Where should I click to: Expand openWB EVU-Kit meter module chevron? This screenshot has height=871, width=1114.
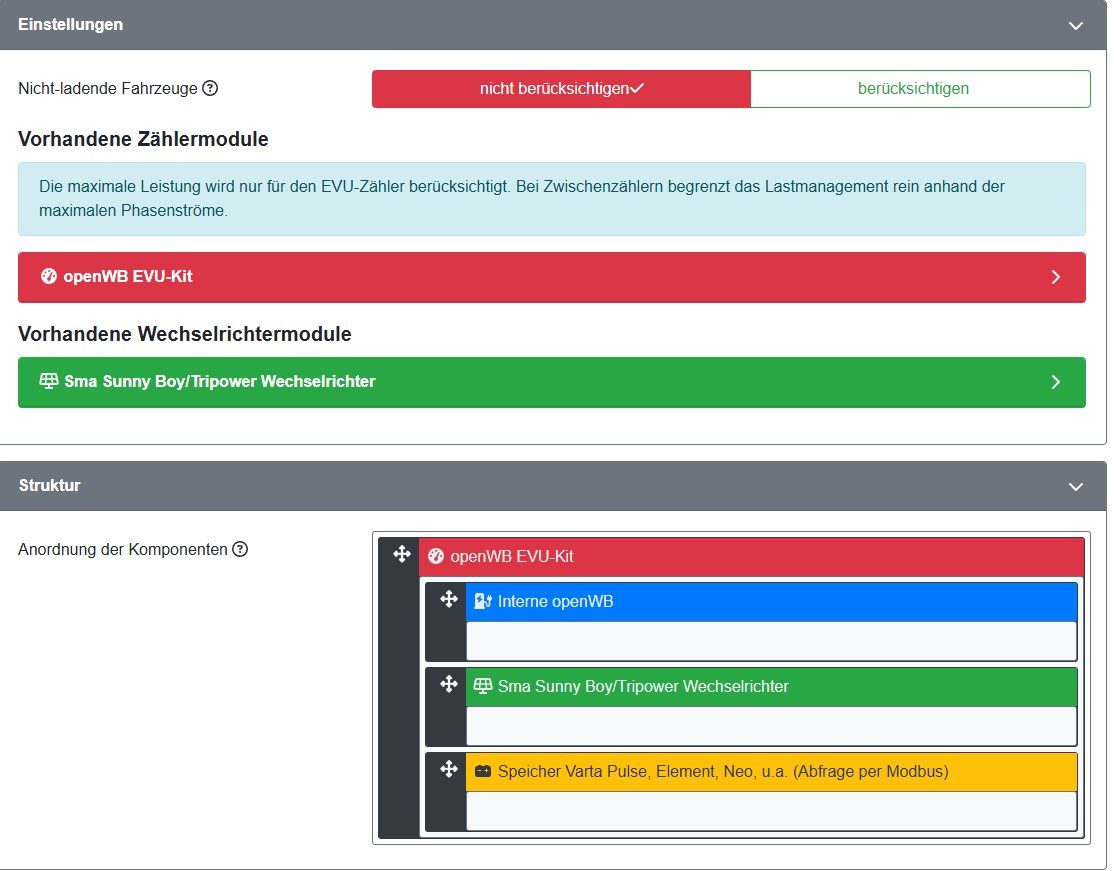click(x=1056, y=277)
